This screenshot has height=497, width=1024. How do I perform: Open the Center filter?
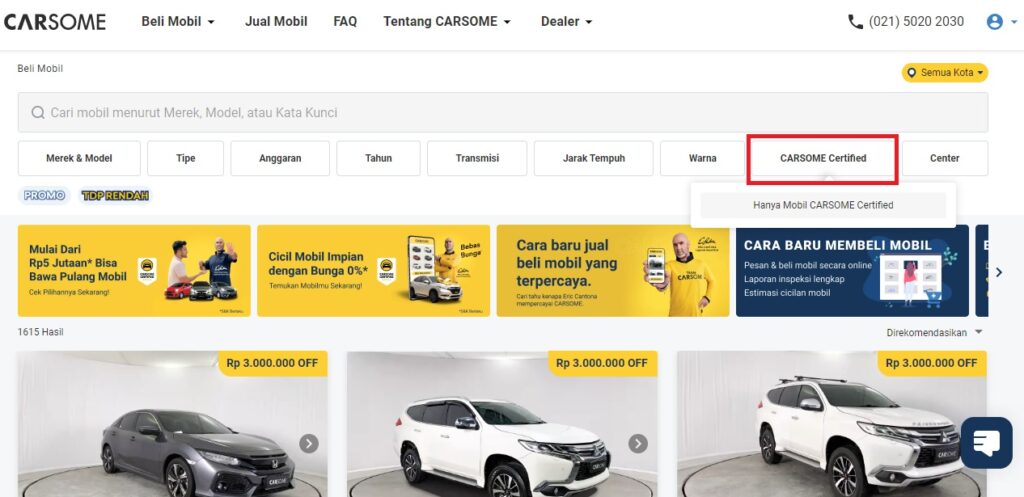pyautogui.click(x=944, y=158)
